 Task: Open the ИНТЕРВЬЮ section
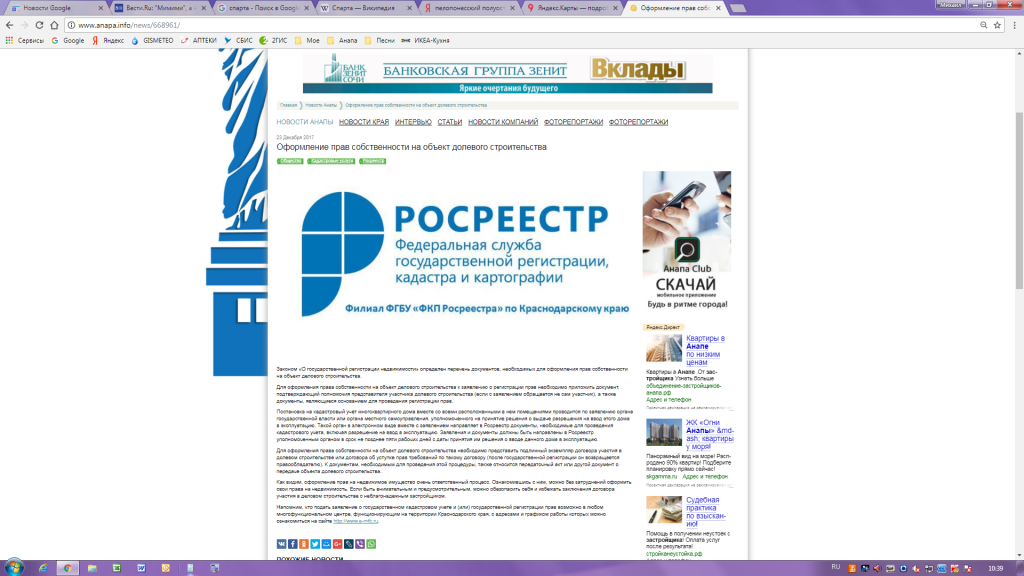413,122
